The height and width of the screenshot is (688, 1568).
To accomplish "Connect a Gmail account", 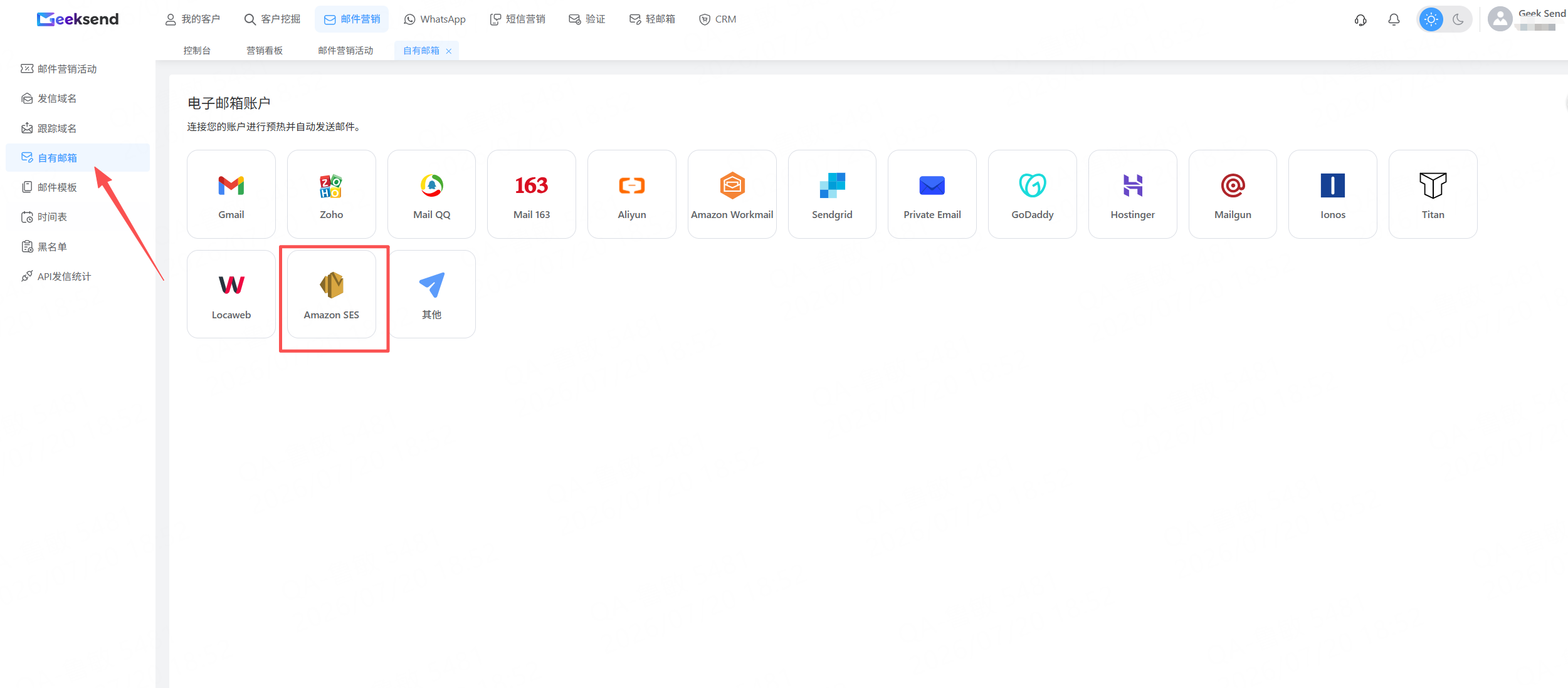I will point(231,194).
